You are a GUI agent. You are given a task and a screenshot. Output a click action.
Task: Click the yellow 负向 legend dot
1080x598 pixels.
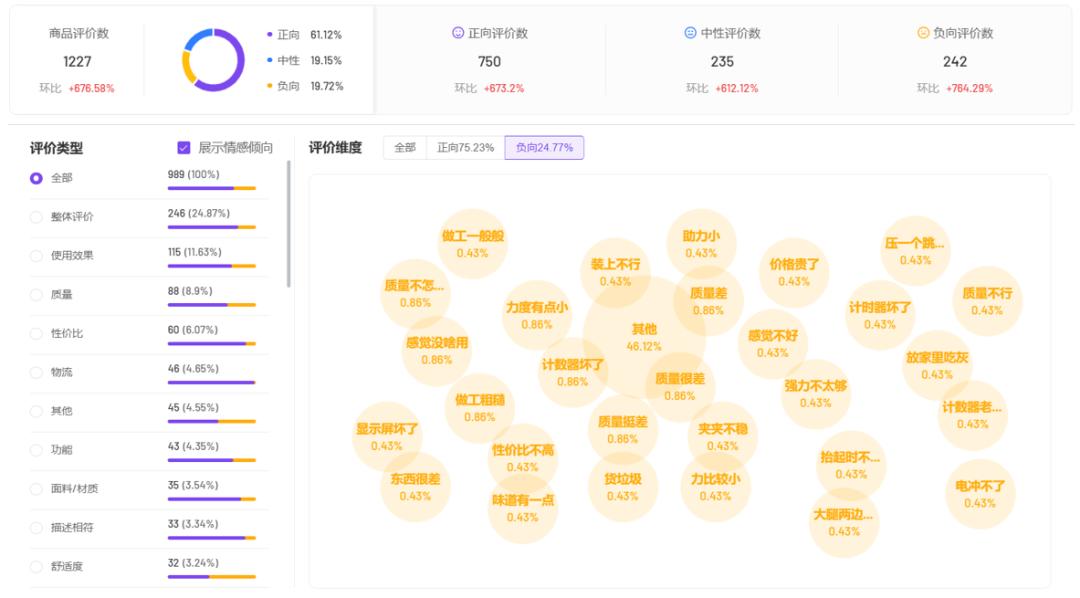tap(270, 86)
